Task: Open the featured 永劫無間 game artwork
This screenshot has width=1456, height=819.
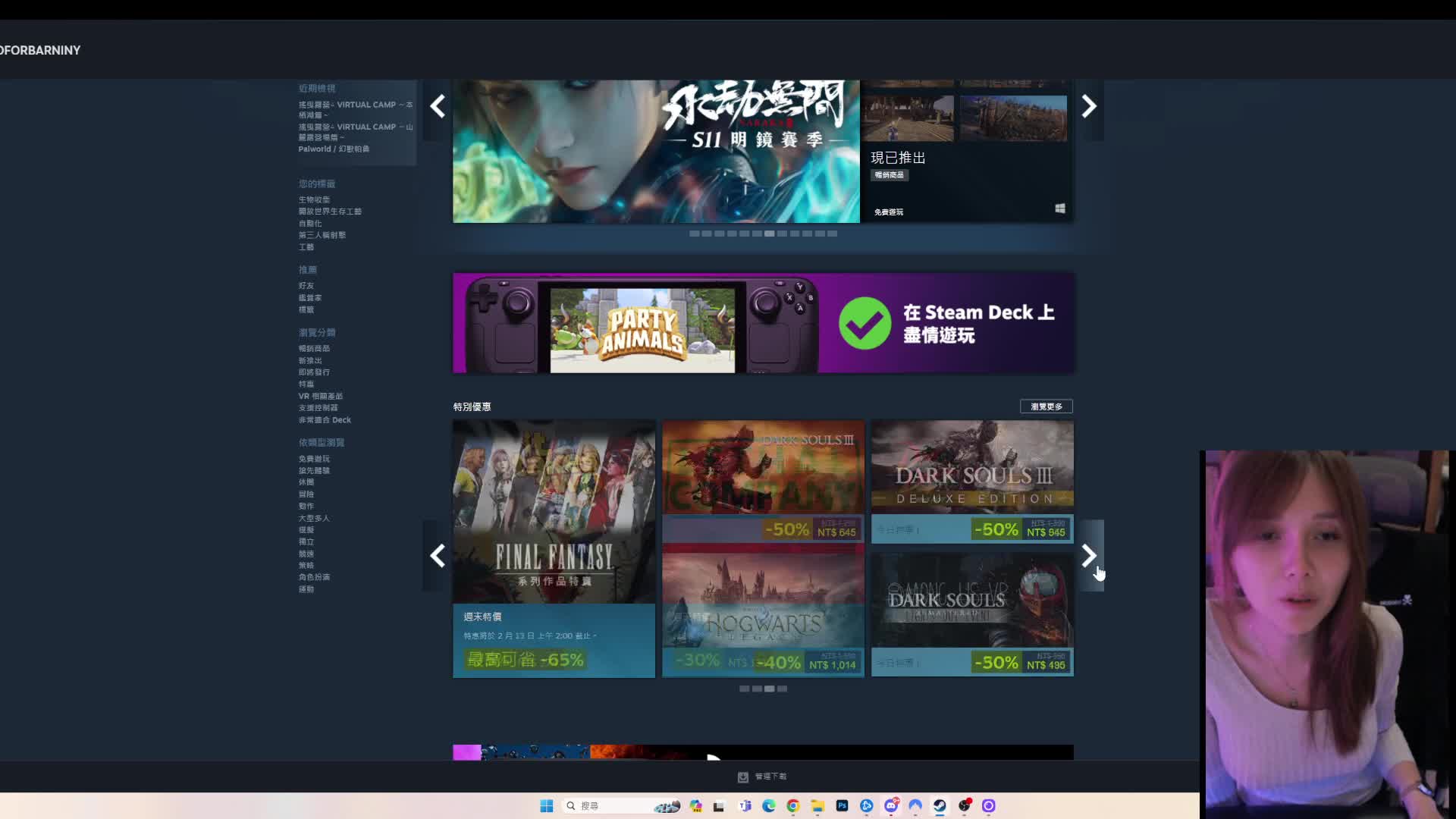Action: tap(656, 152)
